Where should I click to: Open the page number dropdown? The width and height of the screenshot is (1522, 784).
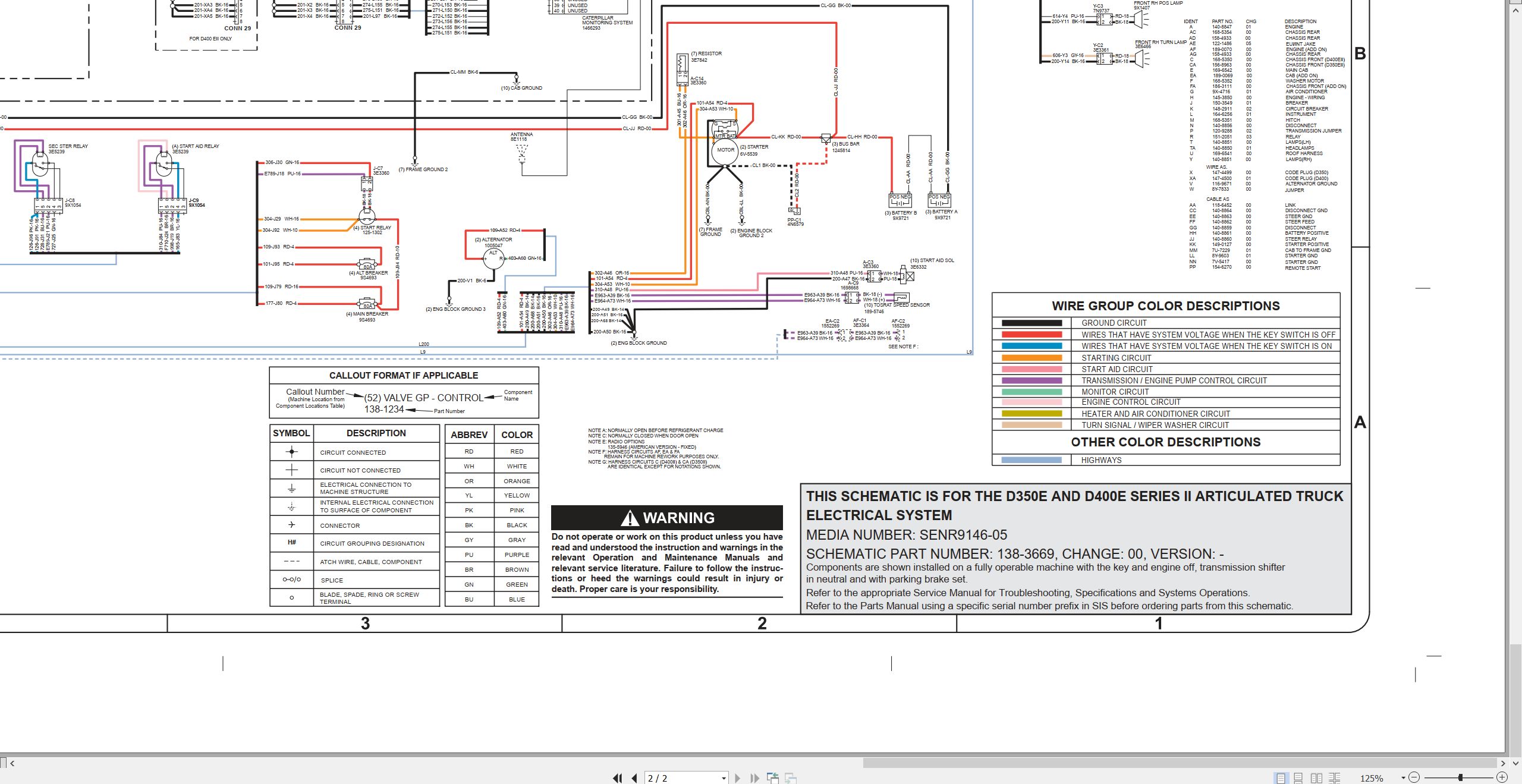pyautogui.click(x=724, y=778)
